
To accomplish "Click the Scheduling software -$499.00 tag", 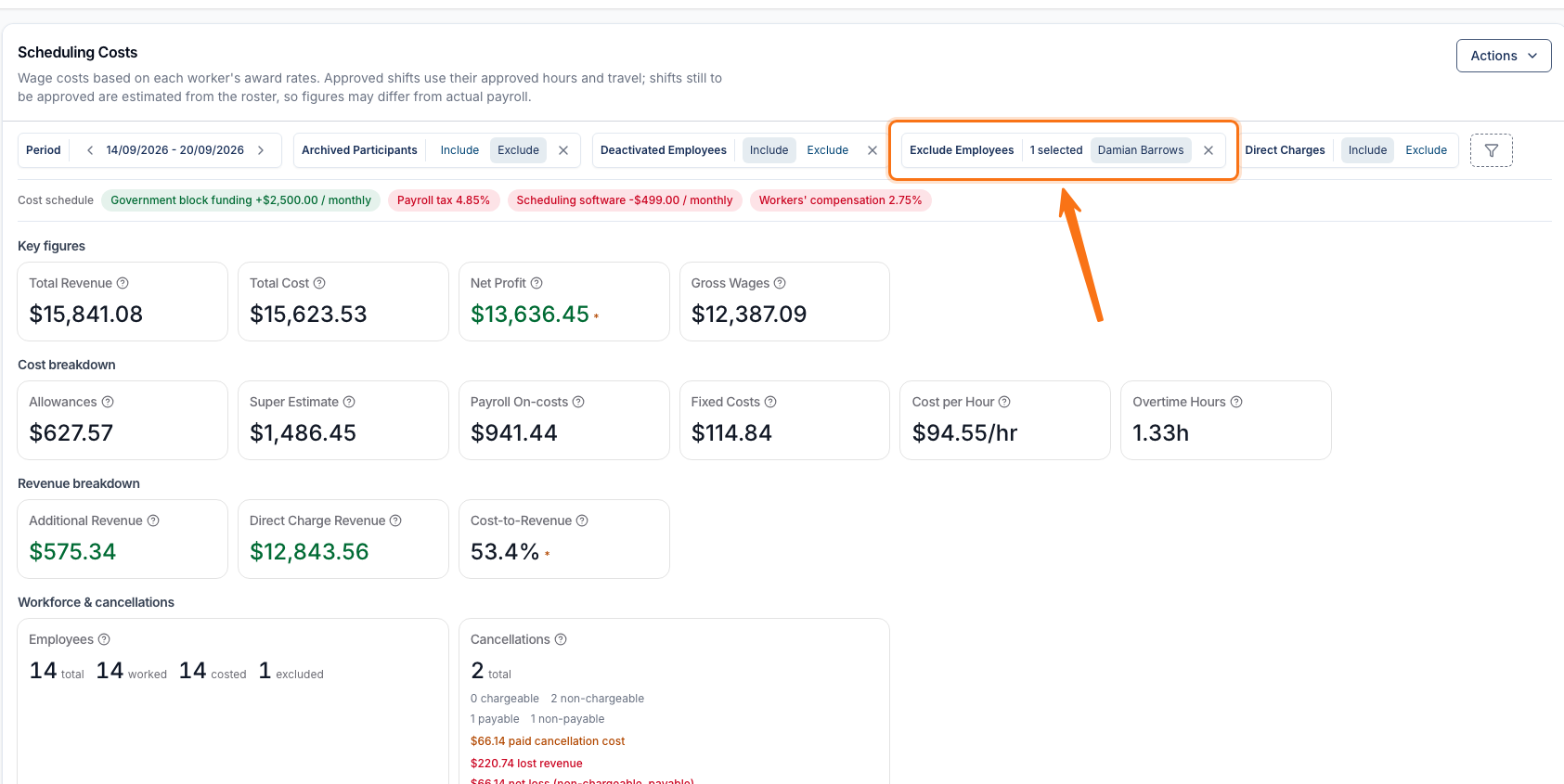I will tap(625, 200).
